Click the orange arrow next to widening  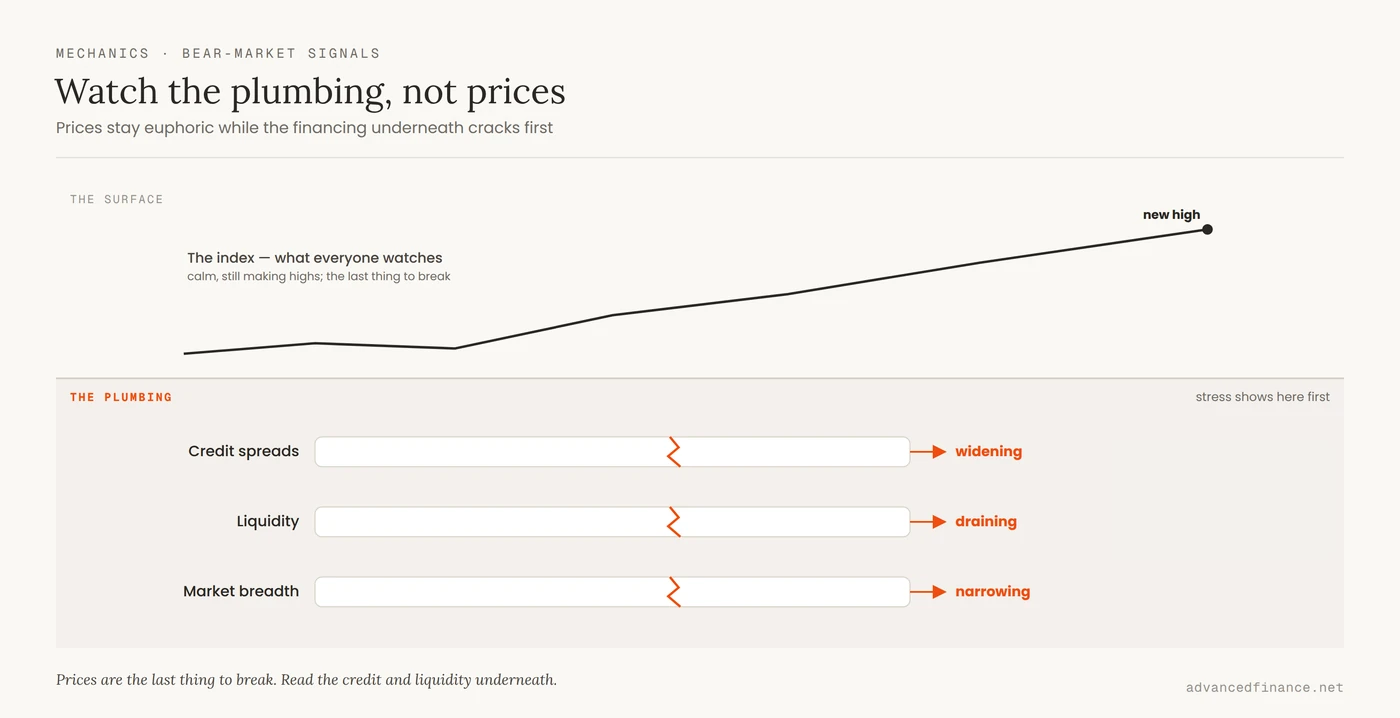(x=928, y=452)
